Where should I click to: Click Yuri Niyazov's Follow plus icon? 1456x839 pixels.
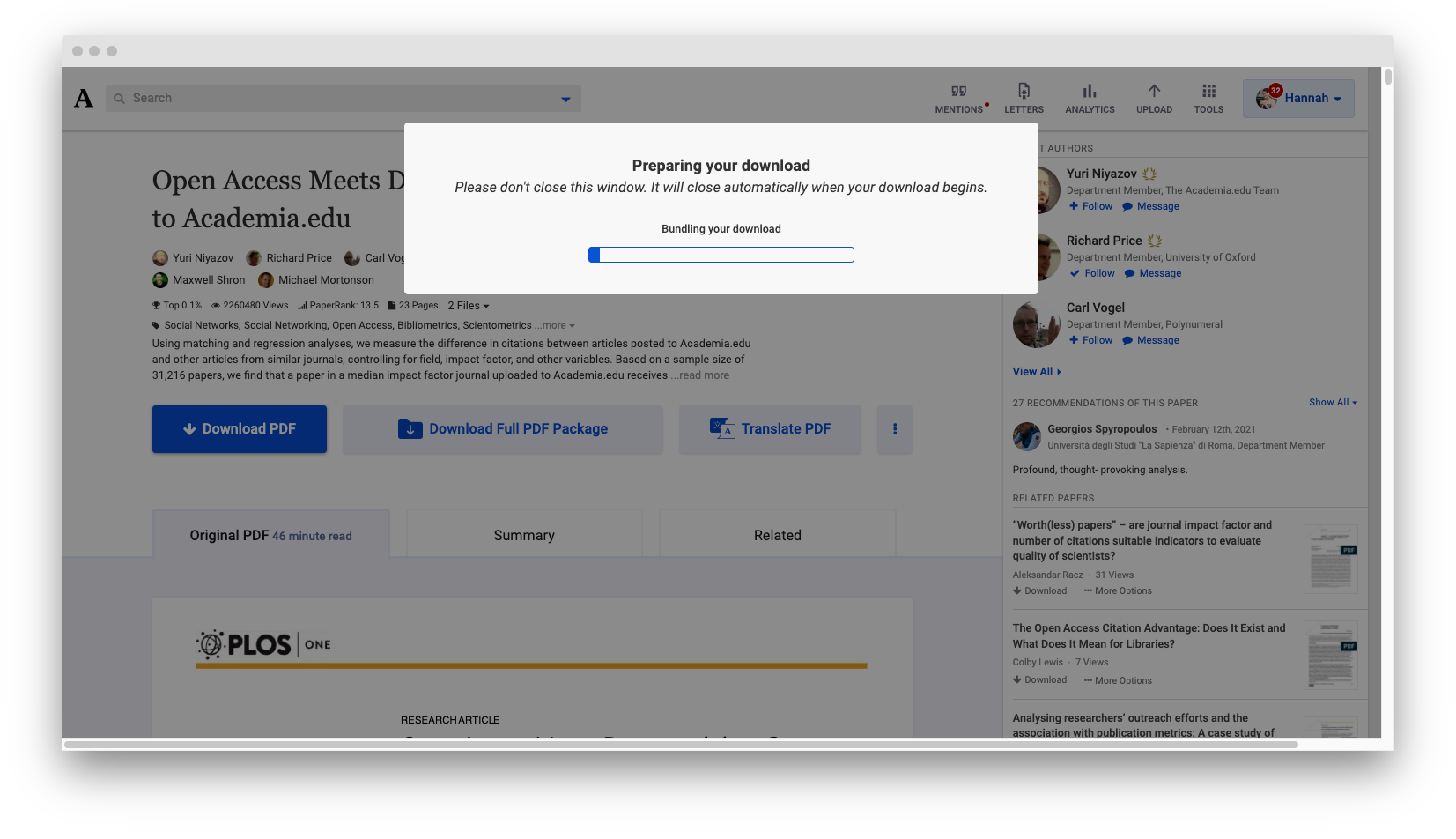click(x=1074, y=206)
